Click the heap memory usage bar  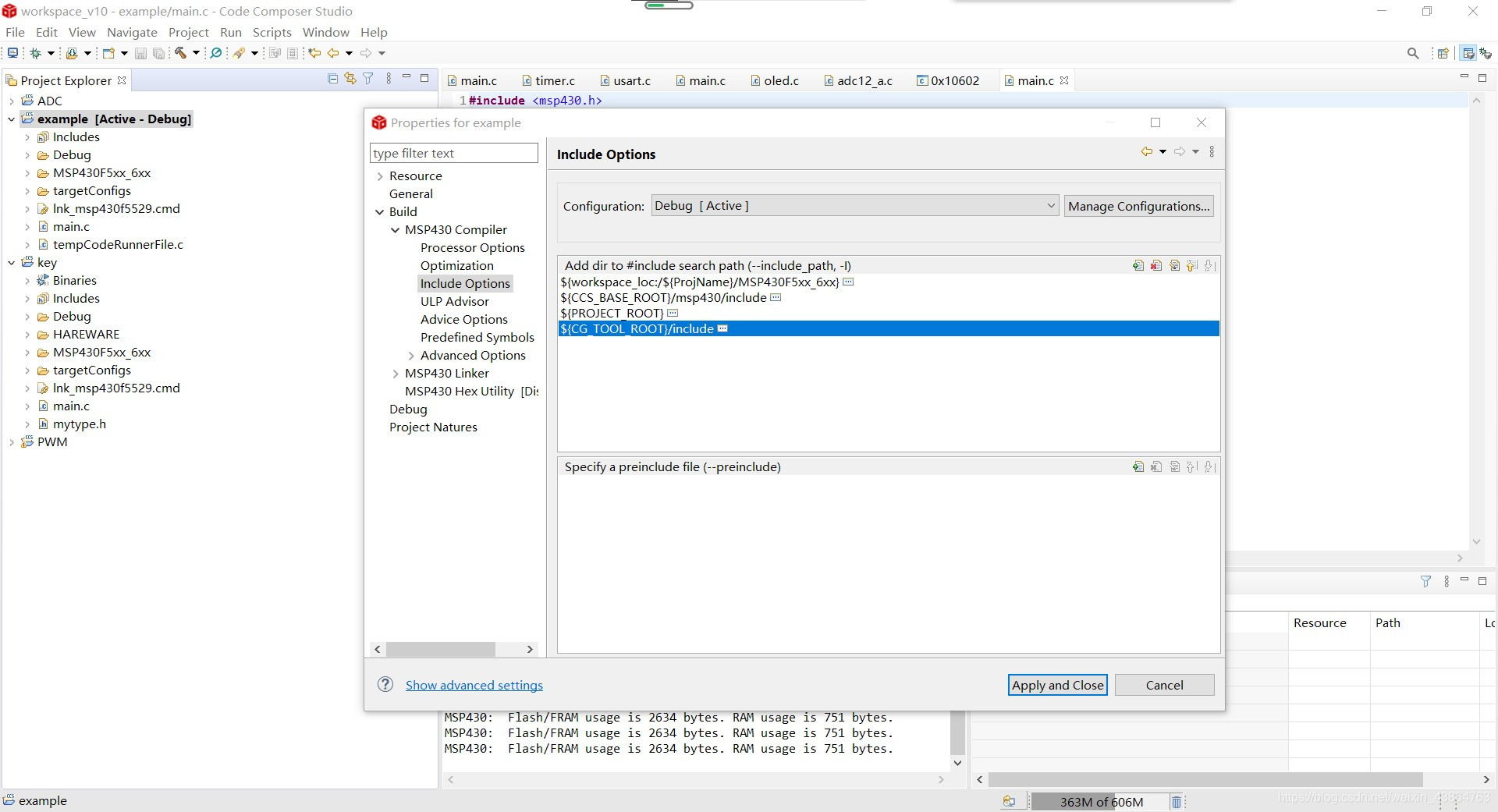pos(1100,802)
